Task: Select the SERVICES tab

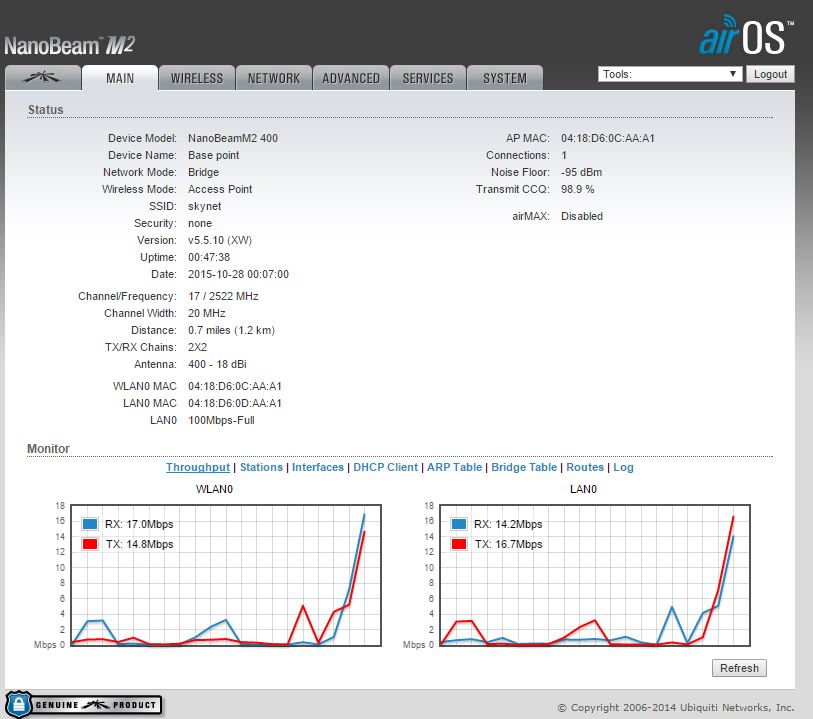Action: click(x=428, y=78)
